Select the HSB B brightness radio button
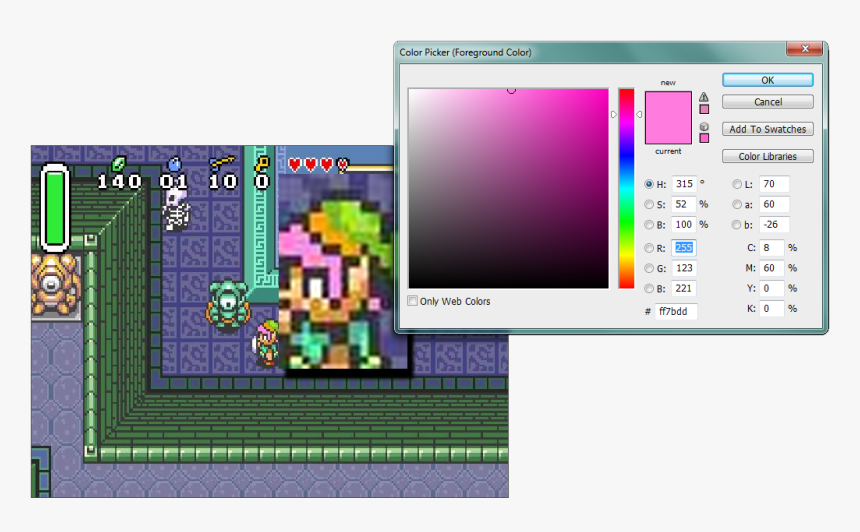Viewport: 860px width, 532px height. [x=649, y=225]
